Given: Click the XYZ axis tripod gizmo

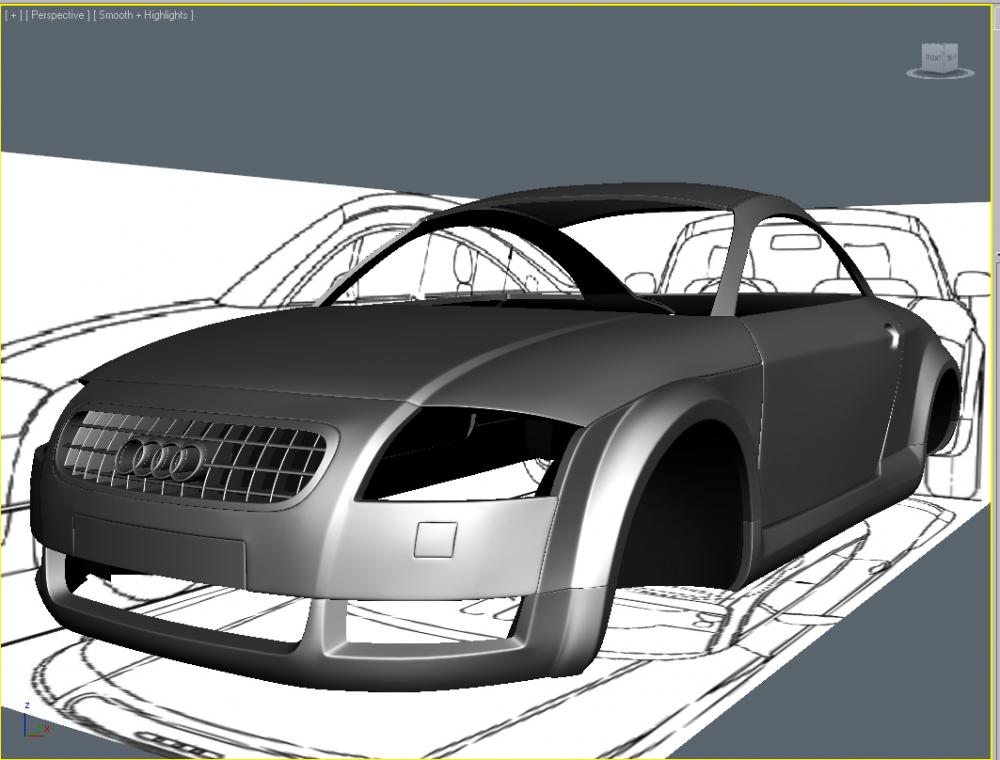Looking at the screenshot, I should pos(35,722).
